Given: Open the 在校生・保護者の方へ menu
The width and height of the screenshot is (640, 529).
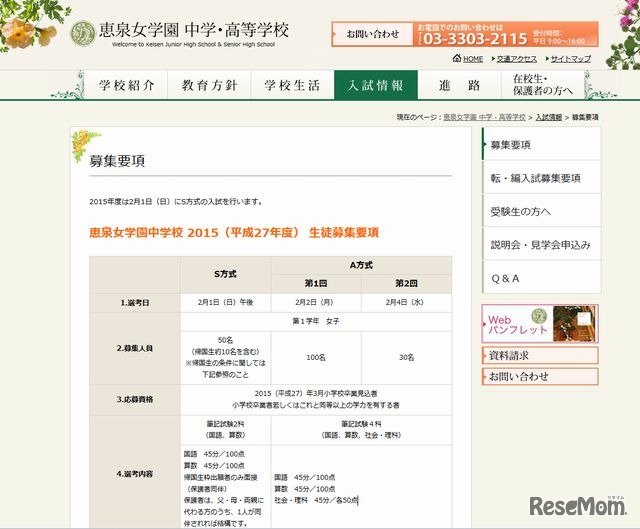Looking at the screenshot, I should (x=542, y=85).
